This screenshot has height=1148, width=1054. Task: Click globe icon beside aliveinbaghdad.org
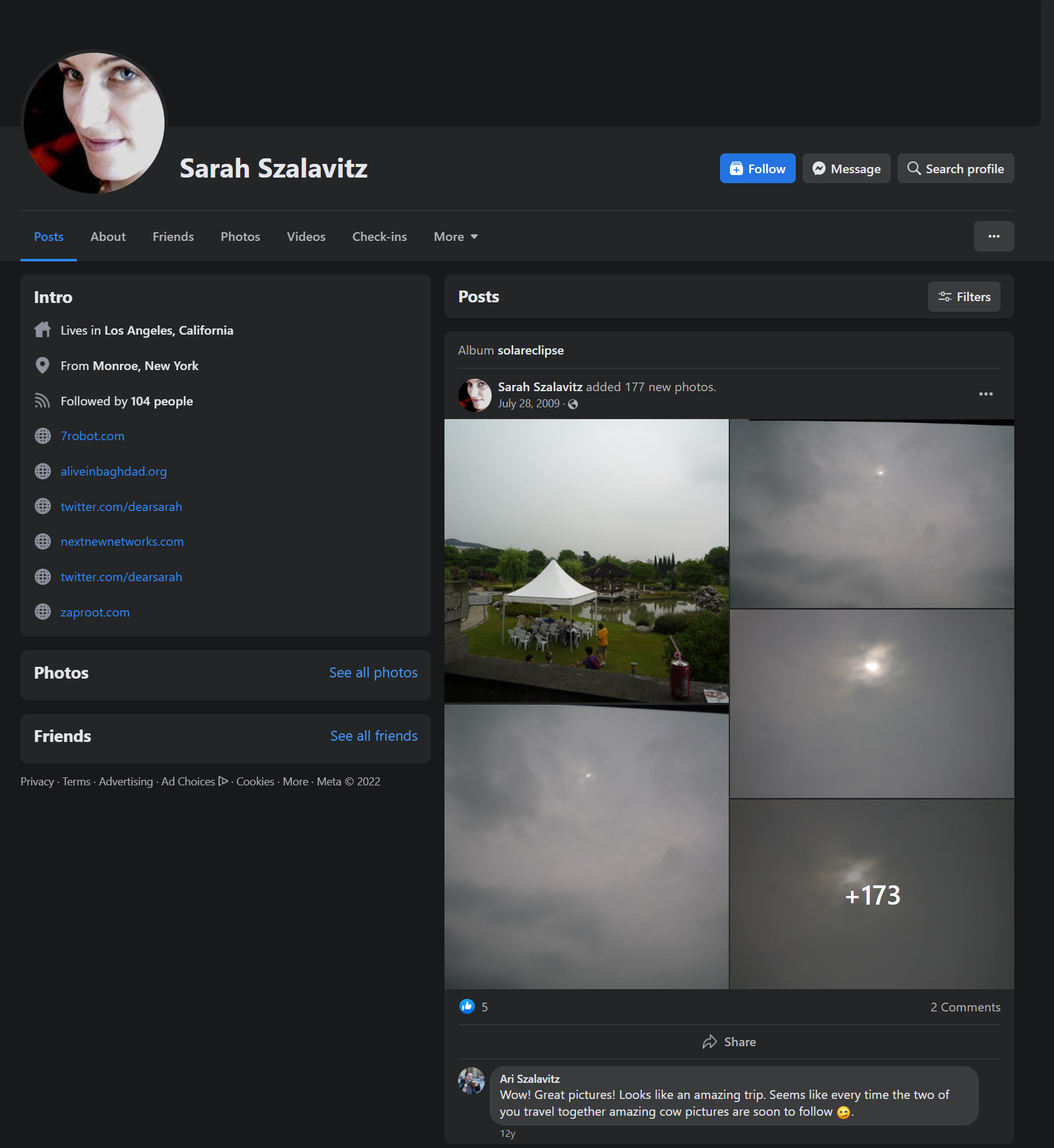[42, 471]
